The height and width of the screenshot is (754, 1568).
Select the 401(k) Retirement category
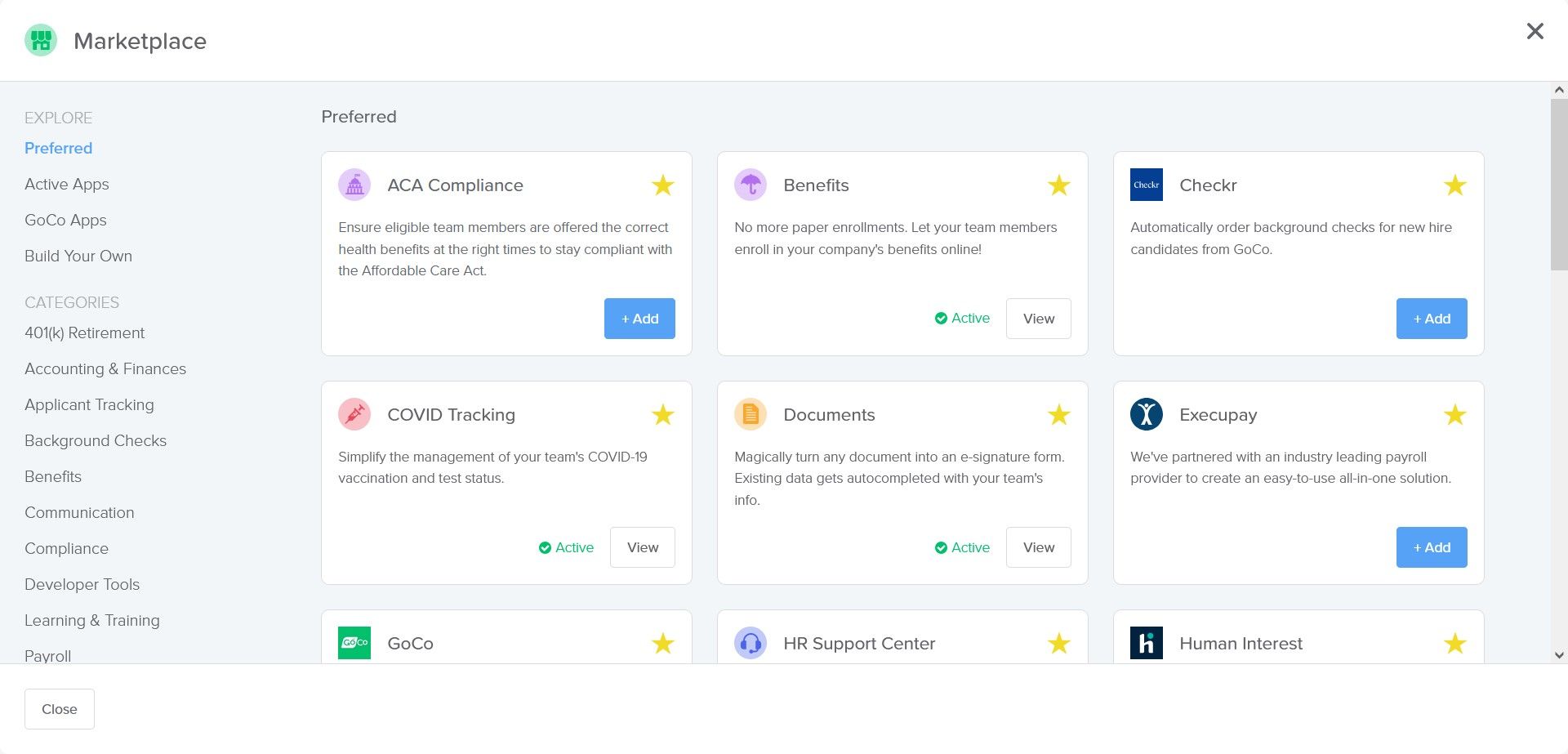coord(85,332)
